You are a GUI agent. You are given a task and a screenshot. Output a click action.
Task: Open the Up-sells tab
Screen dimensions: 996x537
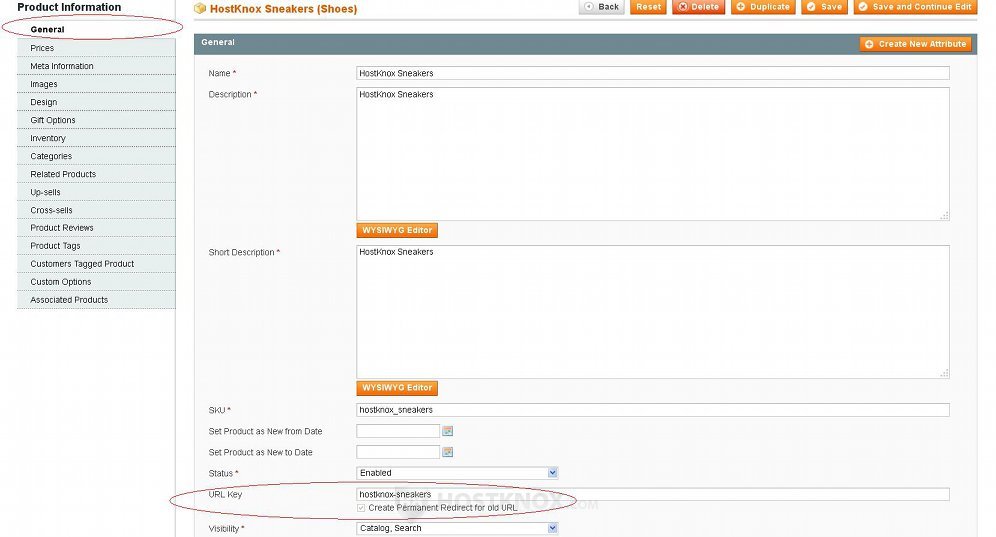(96, 192)
